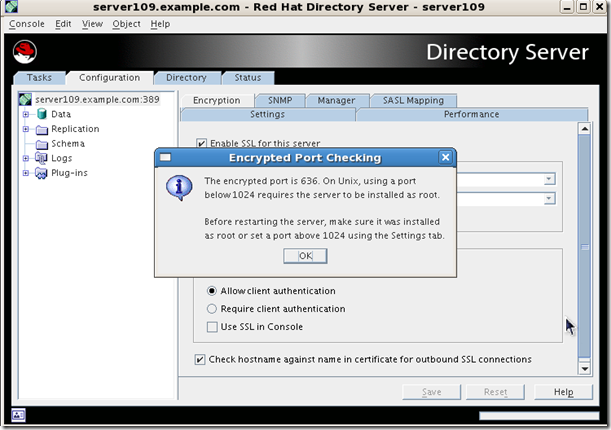Select the Plug-ins folder icon

[41, 173]
